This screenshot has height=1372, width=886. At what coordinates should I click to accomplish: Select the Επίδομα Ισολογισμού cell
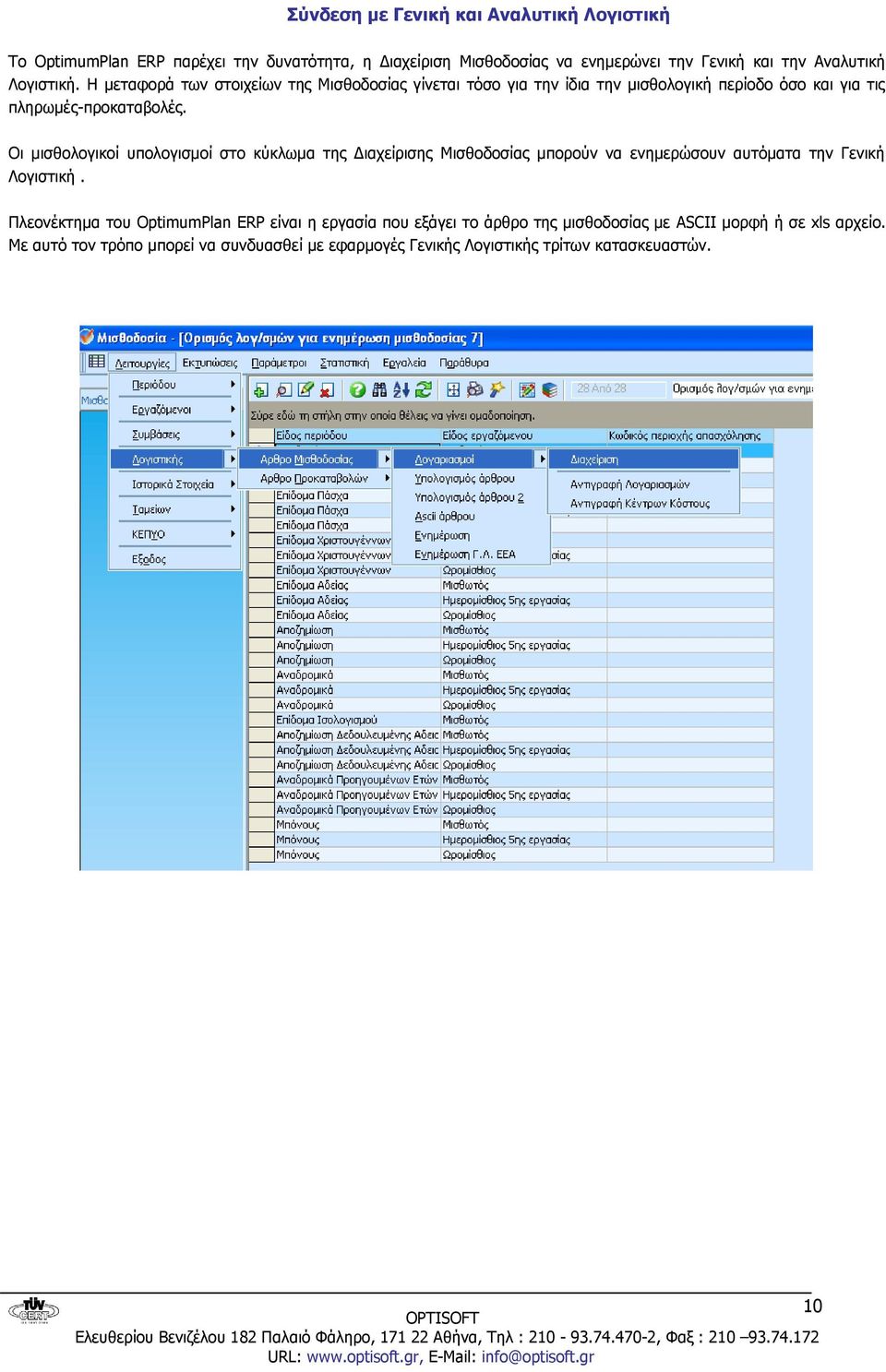tap(357, 720)
